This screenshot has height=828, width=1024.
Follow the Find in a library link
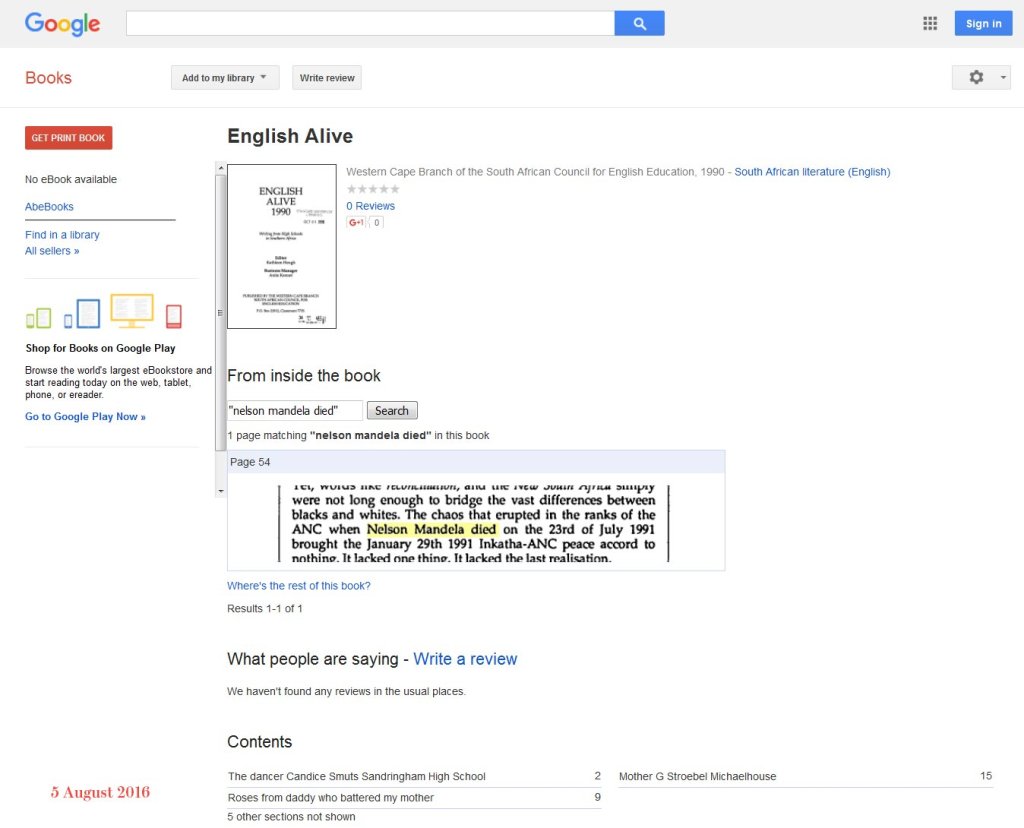(x=62, y=235)
